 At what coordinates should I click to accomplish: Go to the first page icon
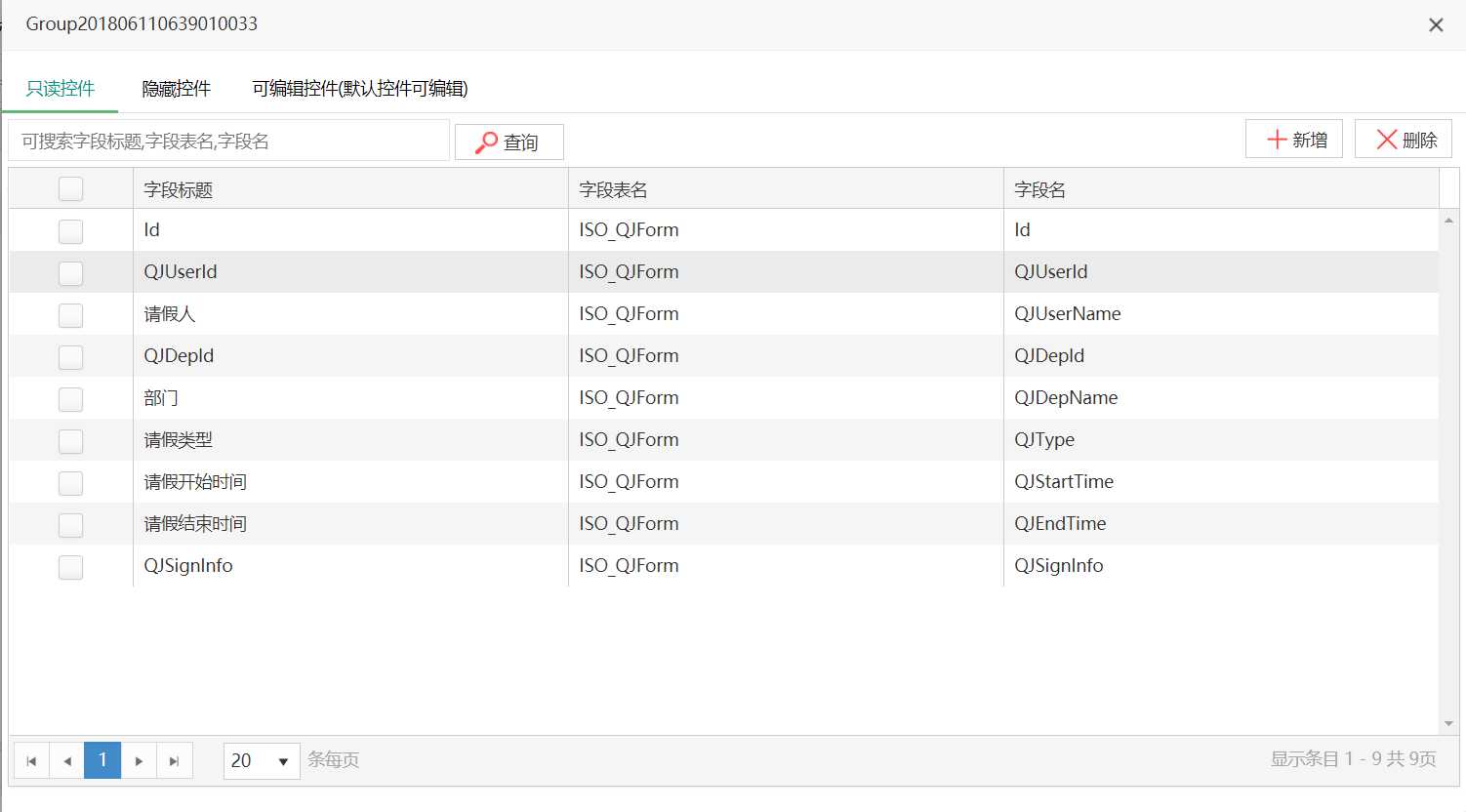tap(31, 760)
